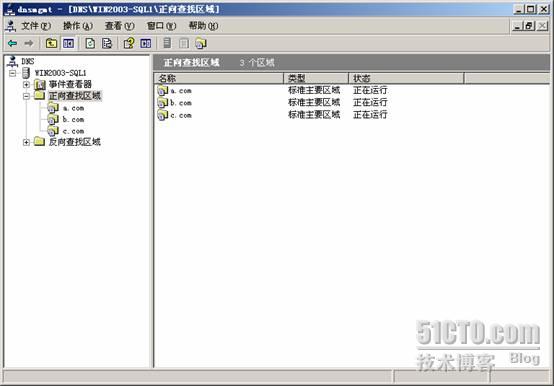Click the a.com zone icon in right list

(x=163, y=91)
